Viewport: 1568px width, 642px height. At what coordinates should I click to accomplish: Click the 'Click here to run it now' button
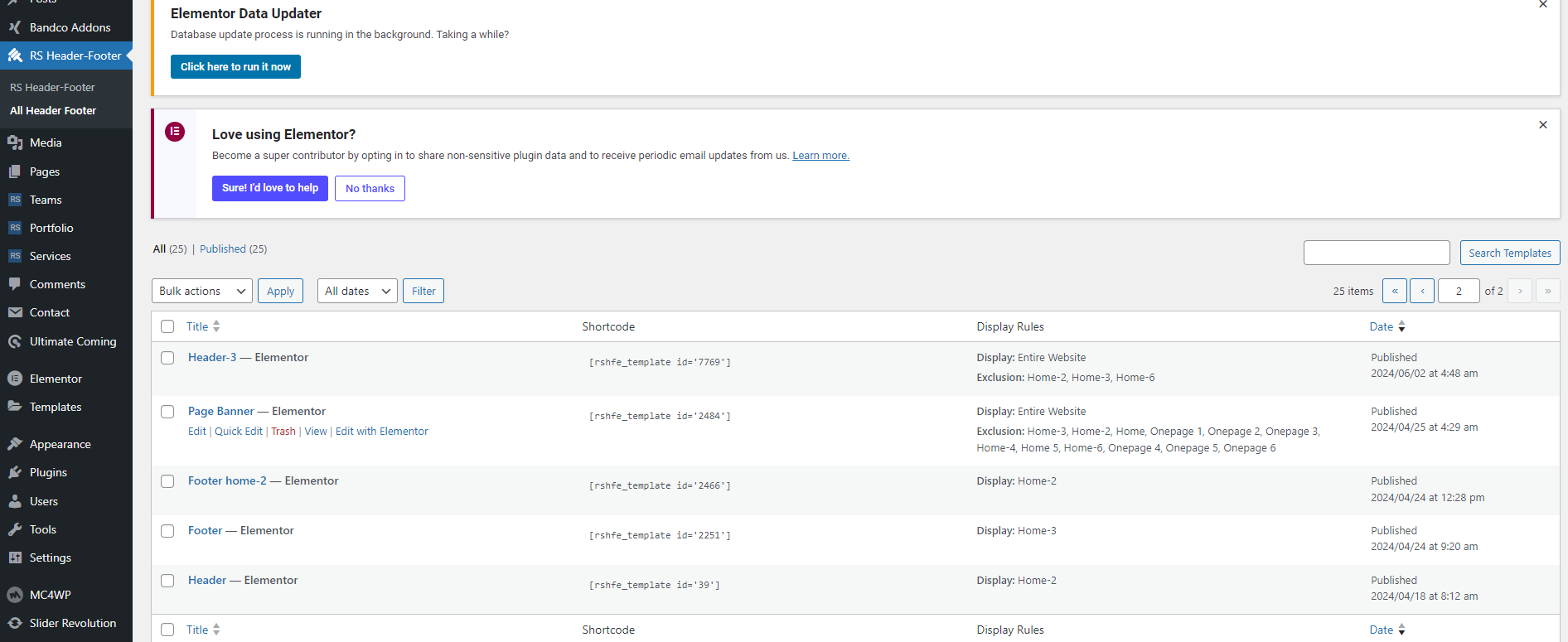[235, 66]
